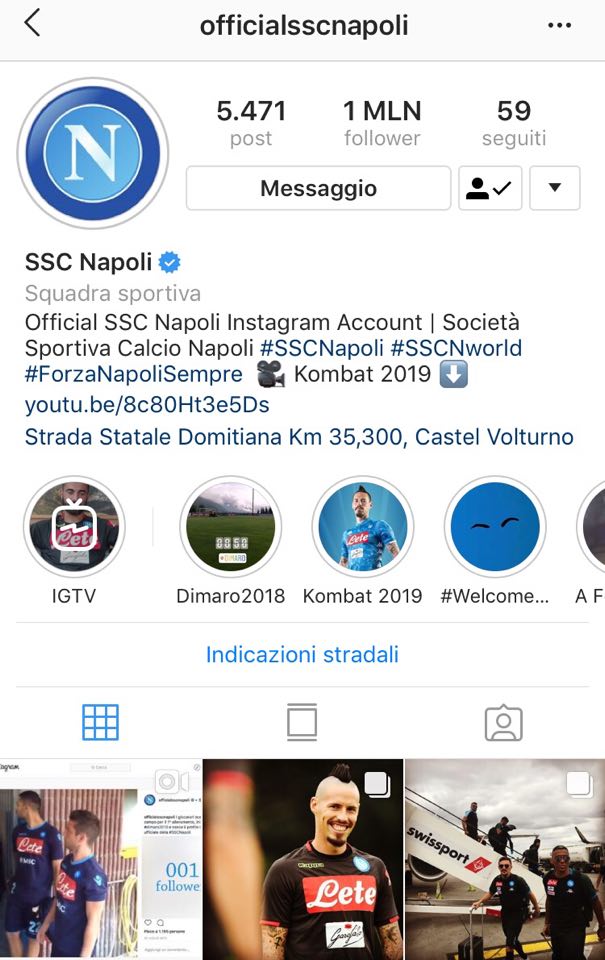The width and height of the screenshot is (605, 960).
Task: Open the Kombat 2019 story highlight
Action: pos(363,527)
